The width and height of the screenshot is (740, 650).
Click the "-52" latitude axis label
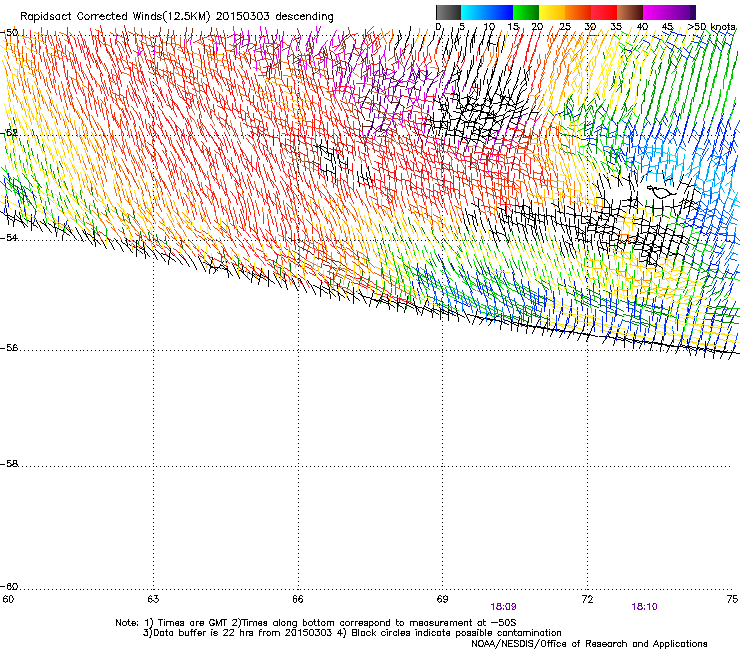pyautogui.click(x=8, y=133)
